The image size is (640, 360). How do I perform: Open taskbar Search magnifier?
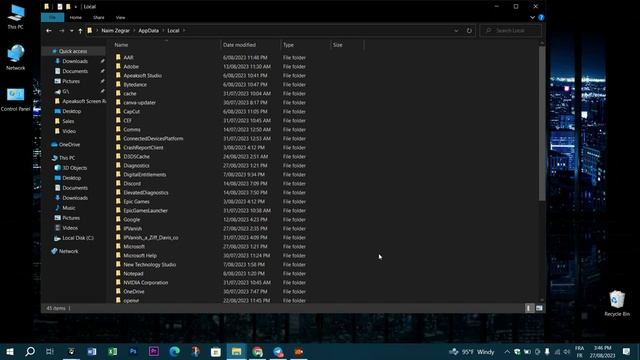point(30,351)
